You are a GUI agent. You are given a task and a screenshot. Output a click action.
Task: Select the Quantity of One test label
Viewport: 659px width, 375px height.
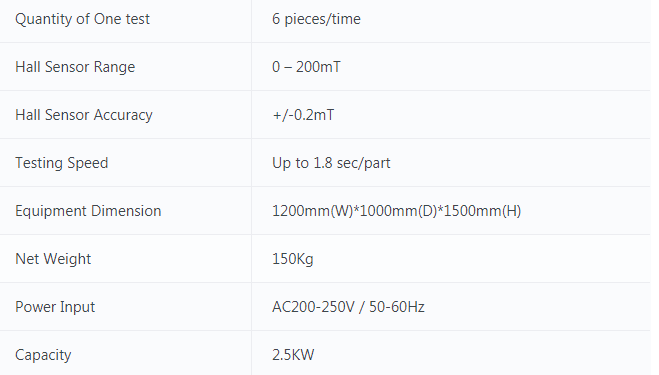pos(82,19)
